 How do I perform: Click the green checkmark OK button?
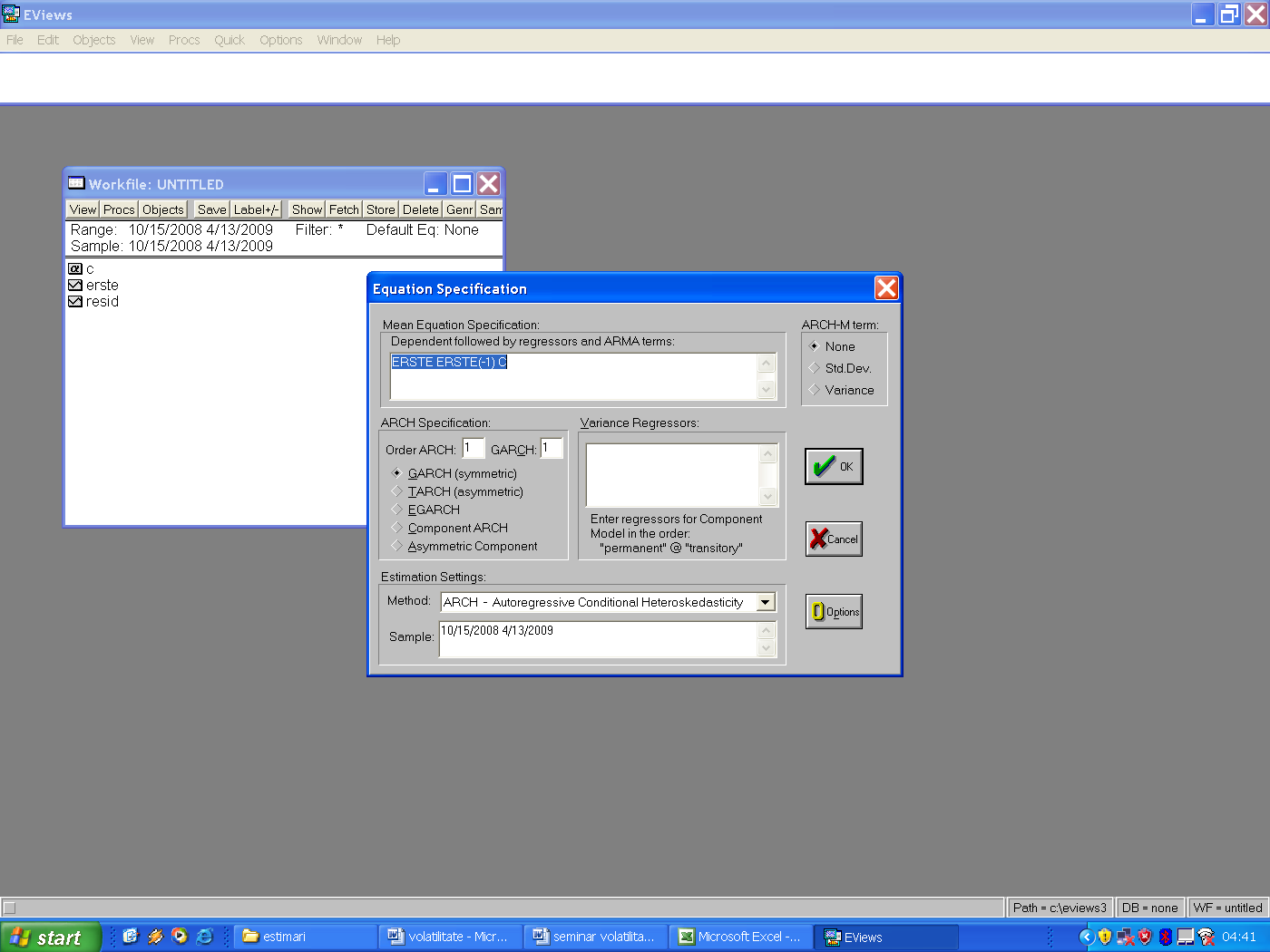click(834, 467)
